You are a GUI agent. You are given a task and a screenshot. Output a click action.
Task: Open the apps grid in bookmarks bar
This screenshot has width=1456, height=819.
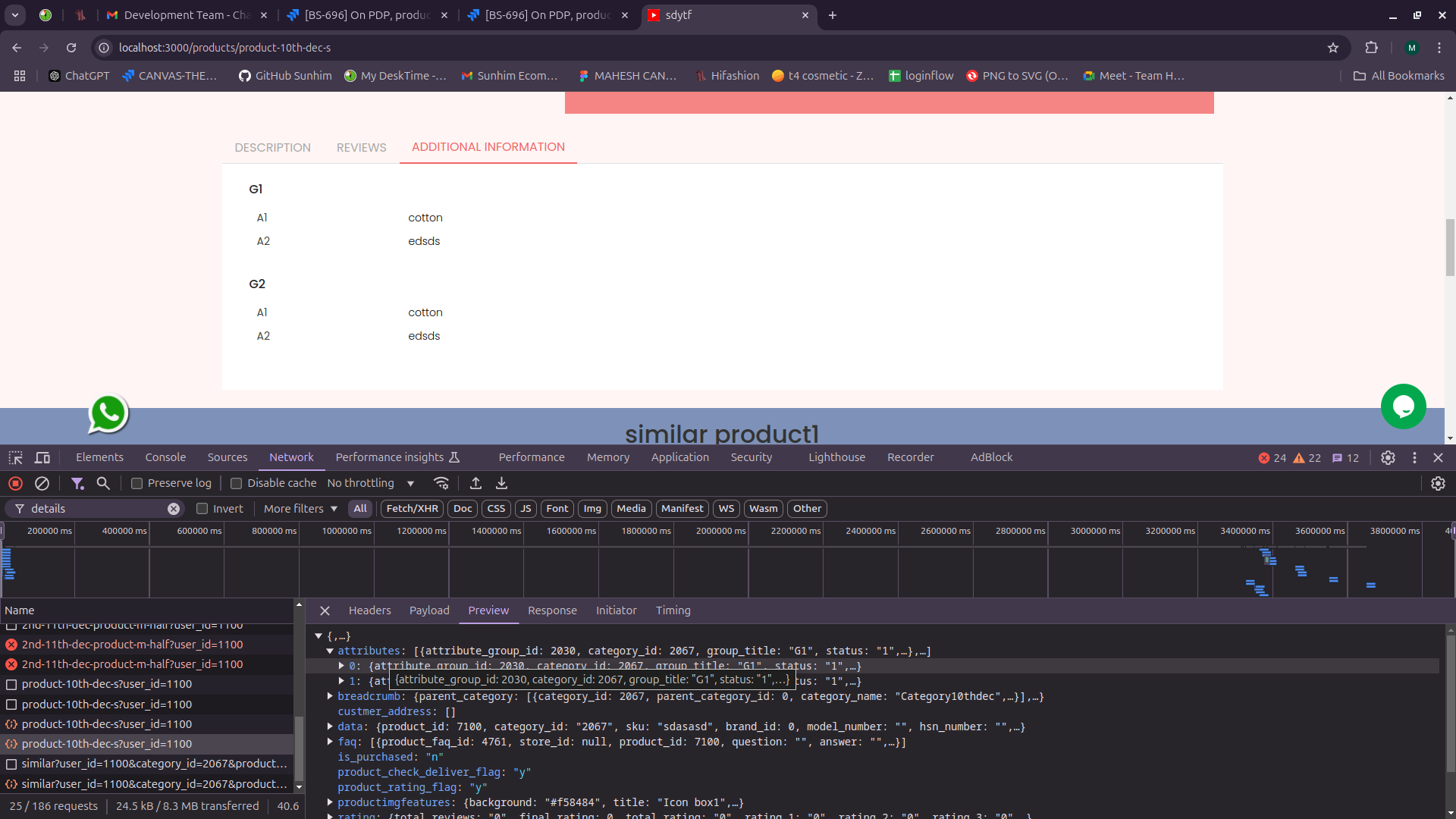(20, 76)
